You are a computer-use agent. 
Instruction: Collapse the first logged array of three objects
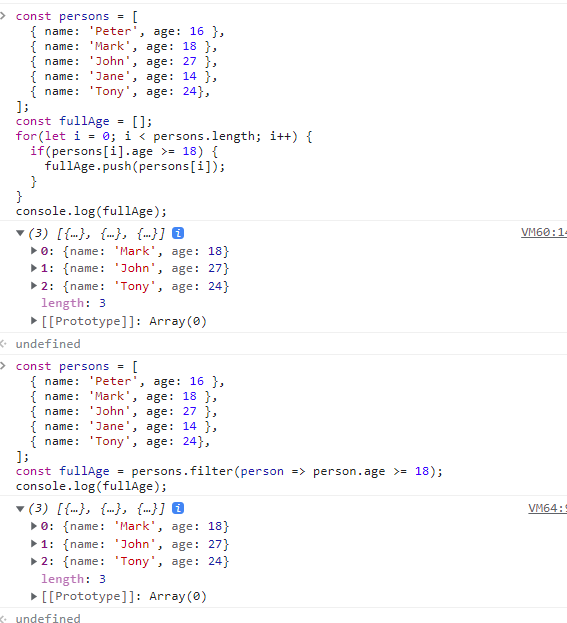[x=20, y=233]
